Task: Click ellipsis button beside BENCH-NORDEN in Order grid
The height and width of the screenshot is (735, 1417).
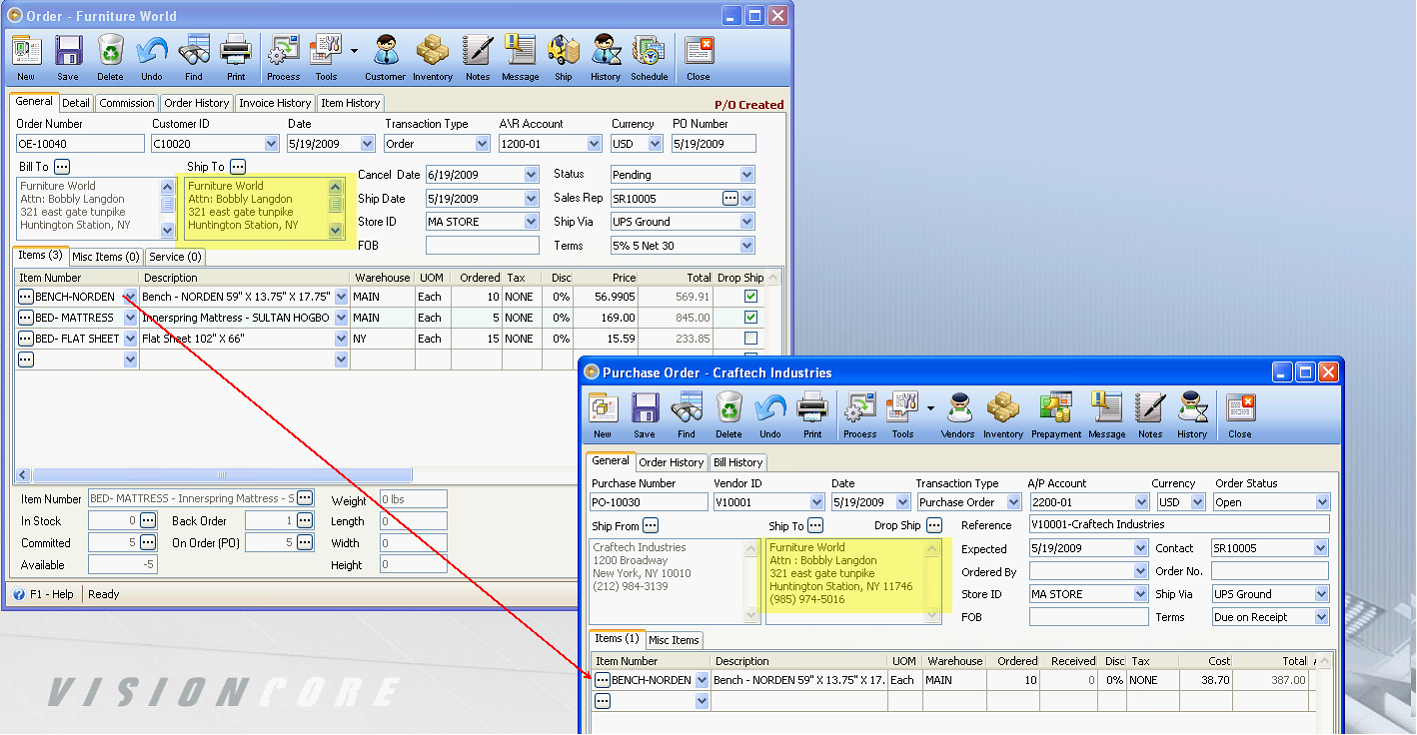Action: click(x=26, y=297)
